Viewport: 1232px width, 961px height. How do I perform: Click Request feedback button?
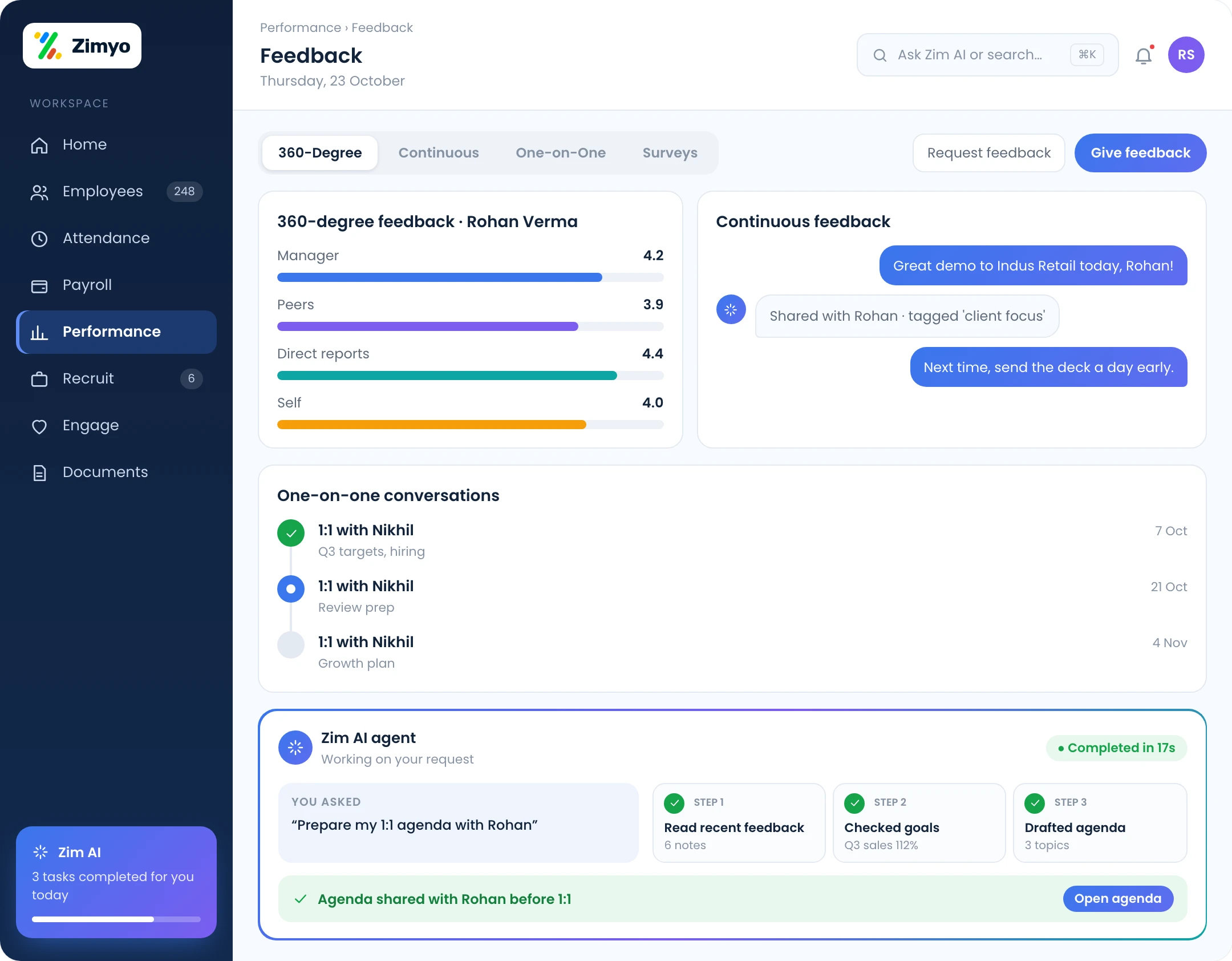click(989, 153)
